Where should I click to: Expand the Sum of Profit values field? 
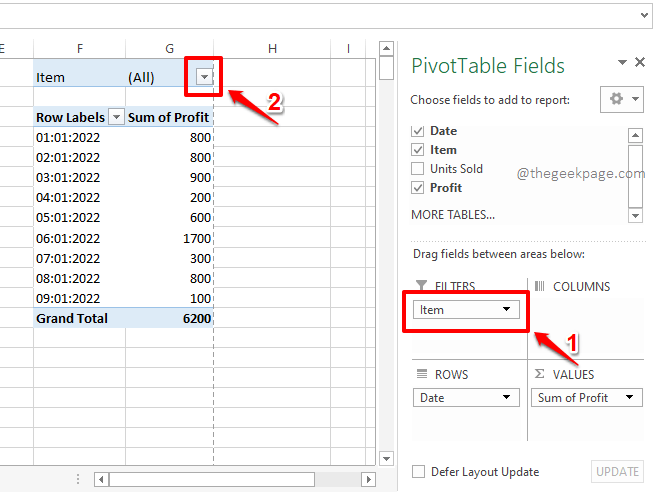click(630, 398)
